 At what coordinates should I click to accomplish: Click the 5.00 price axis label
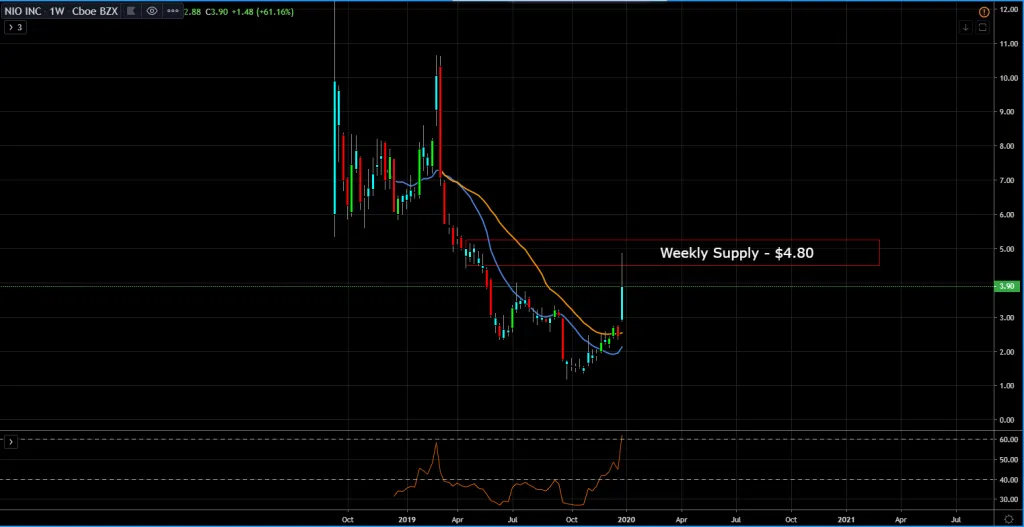pyautogui.click(x=1008, y=249)
